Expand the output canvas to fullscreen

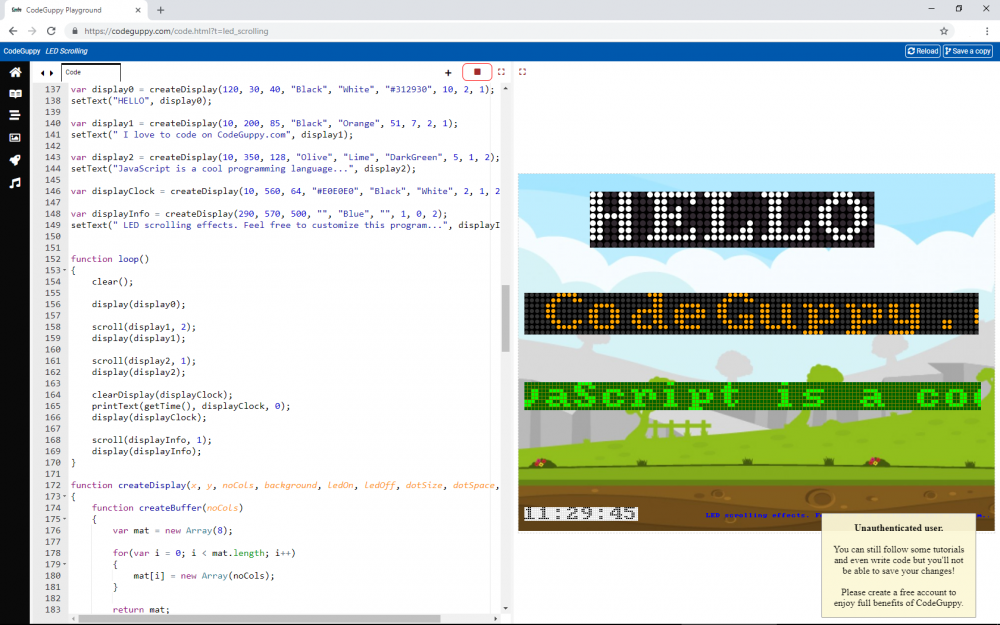(522, 72)
